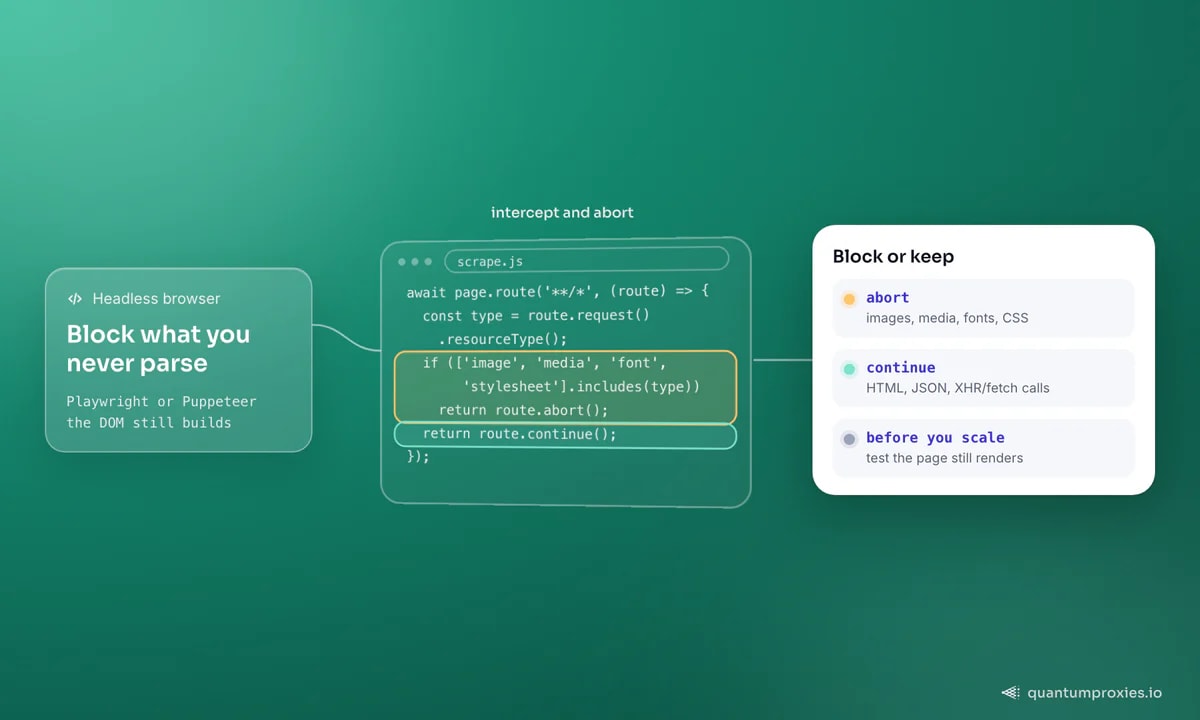Click the orange dot next to abort

[849, 299]
